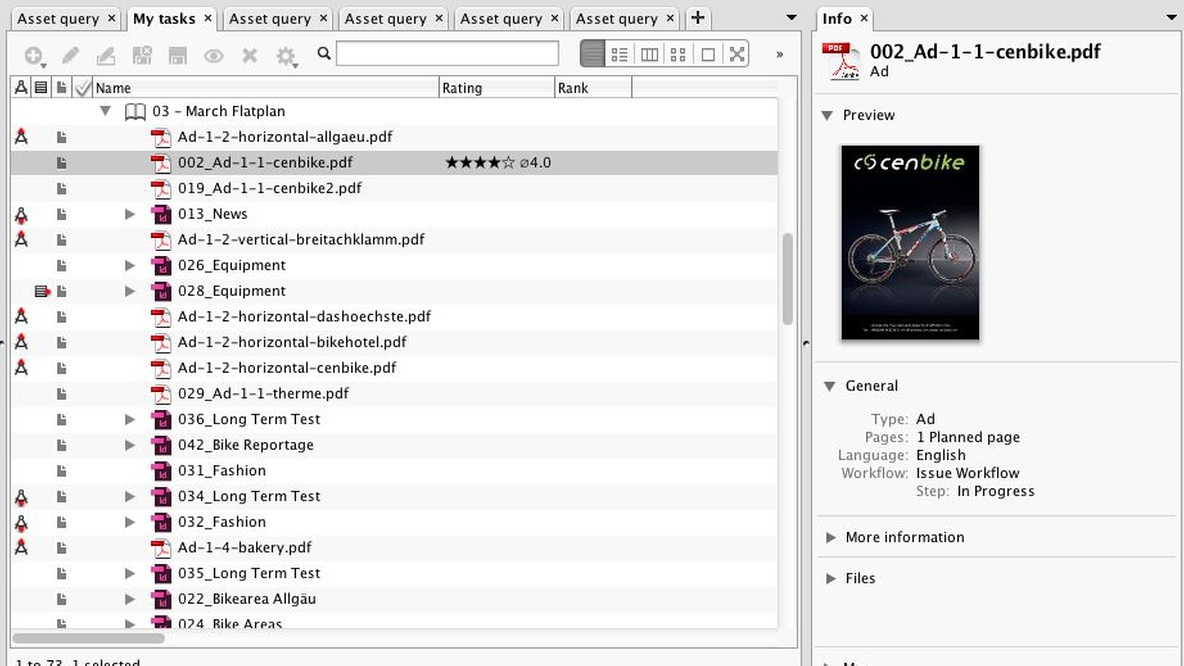
Task: Open the Info panel options dropdown arrow
Action: click(x=1171, y=17)
